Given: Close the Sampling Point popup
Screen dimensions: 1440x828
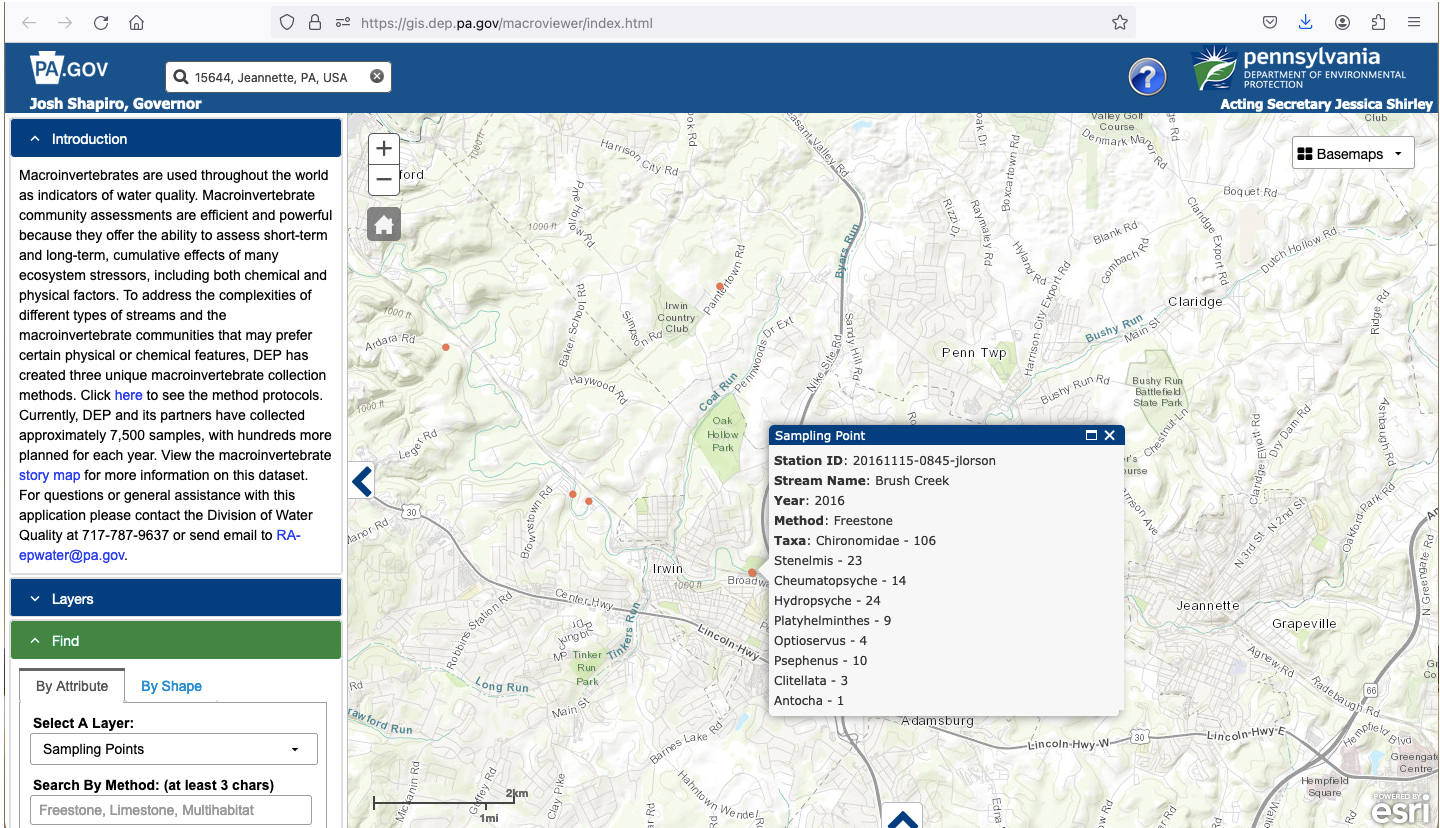Looking at the screenshot, I should 1110,435.
